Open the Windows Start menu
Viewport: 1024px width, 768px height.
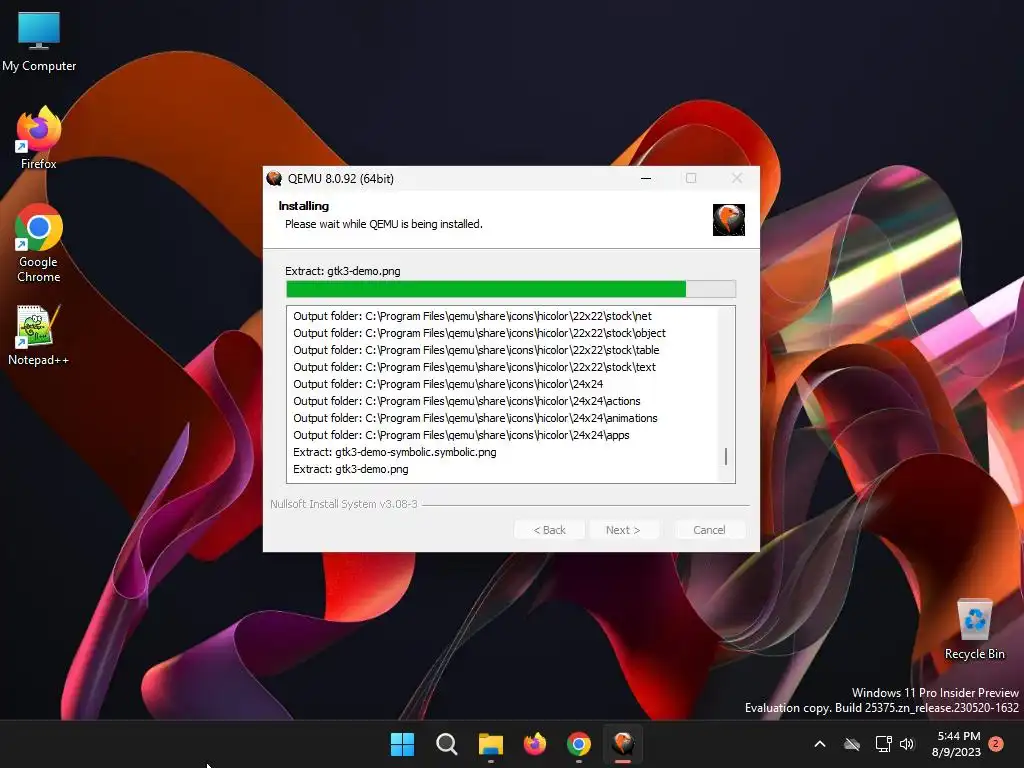(402, 744)
